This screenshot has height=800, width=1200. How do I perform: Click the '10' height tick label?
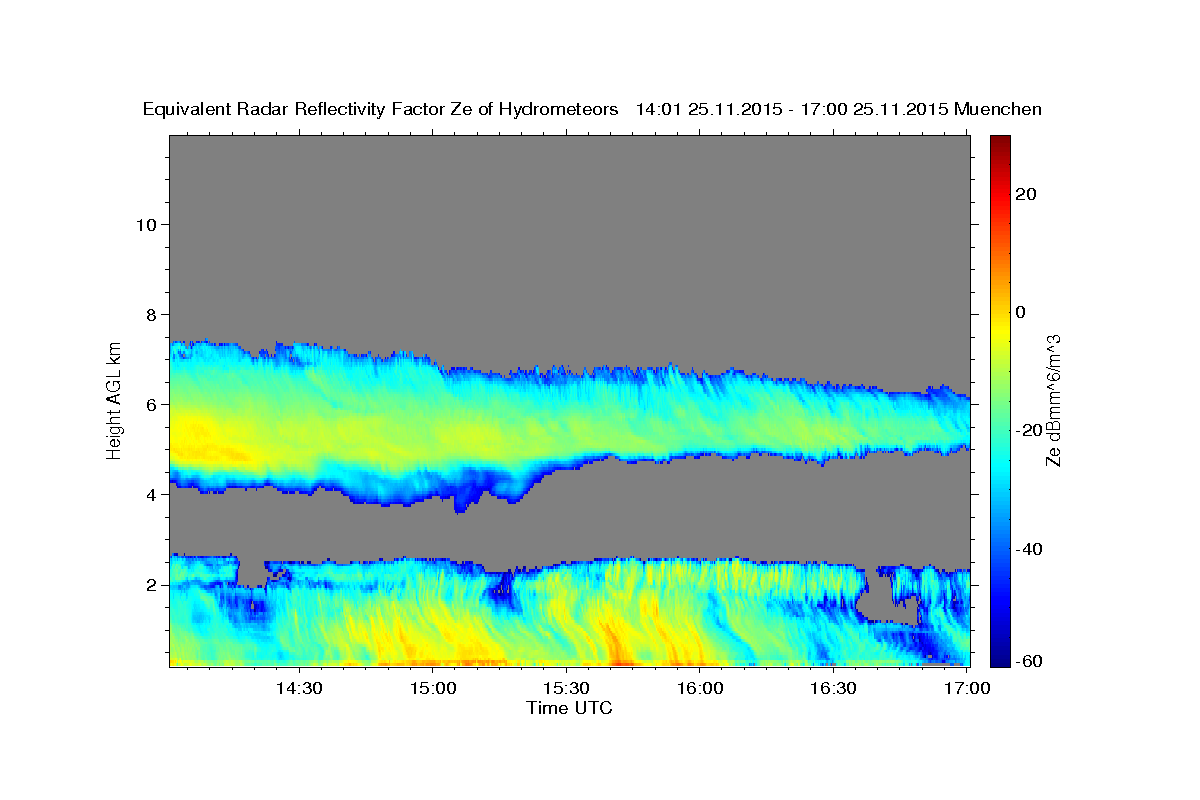145,224
